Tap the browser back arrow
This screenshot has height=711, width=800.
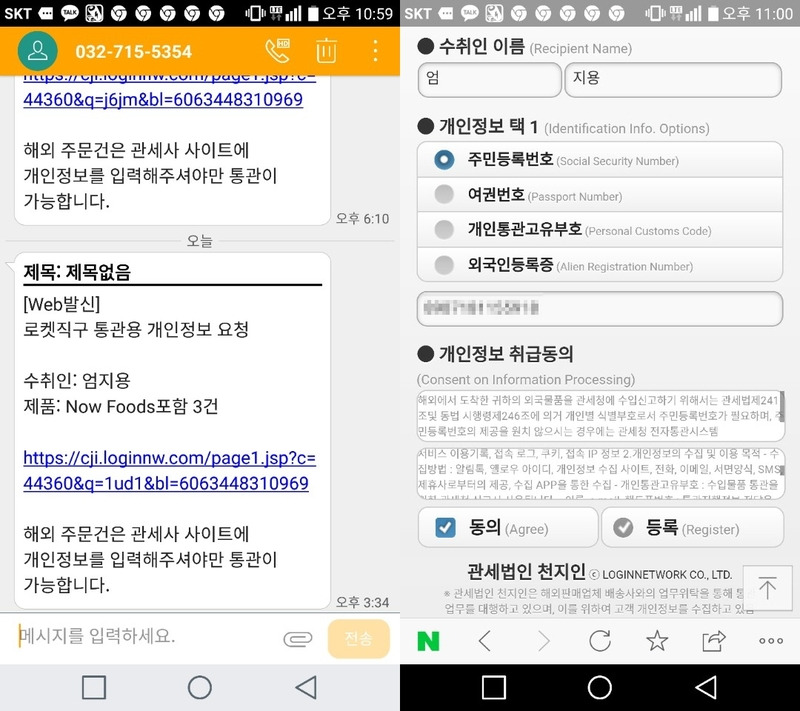[485, 641]
